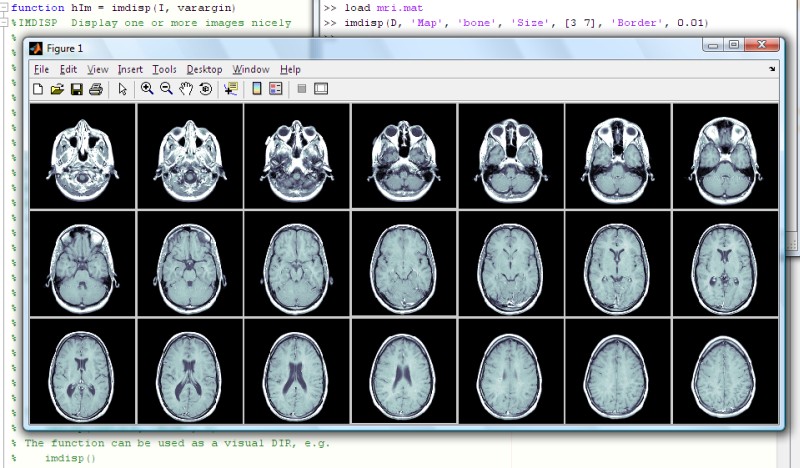Open the Insert menu
This screenshot has width=800, height=468.
point(130,69)
